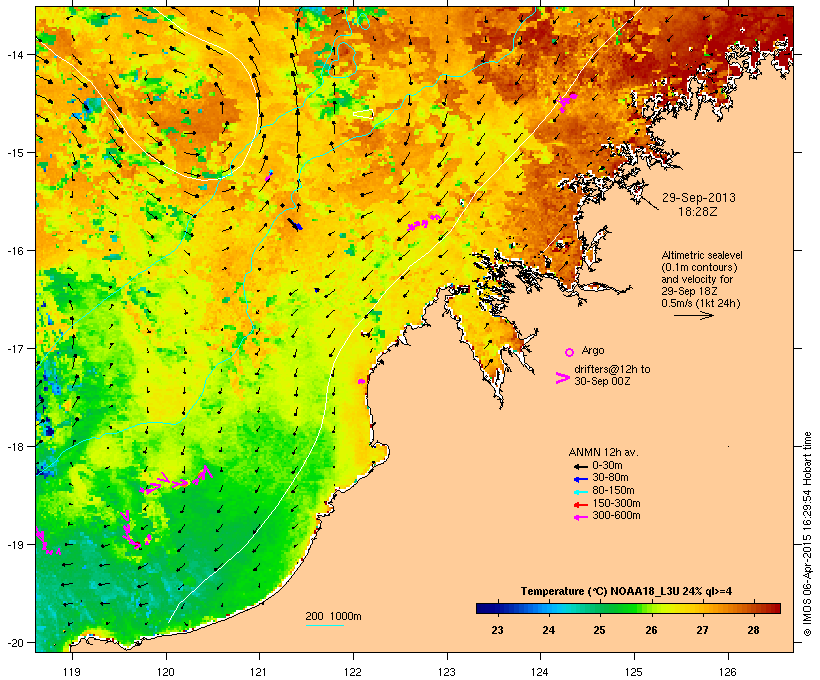Click the colorbar tick label 28
The height and width of the screenshot is (680, 820).
pyautogui.click(x=754, y=630)
